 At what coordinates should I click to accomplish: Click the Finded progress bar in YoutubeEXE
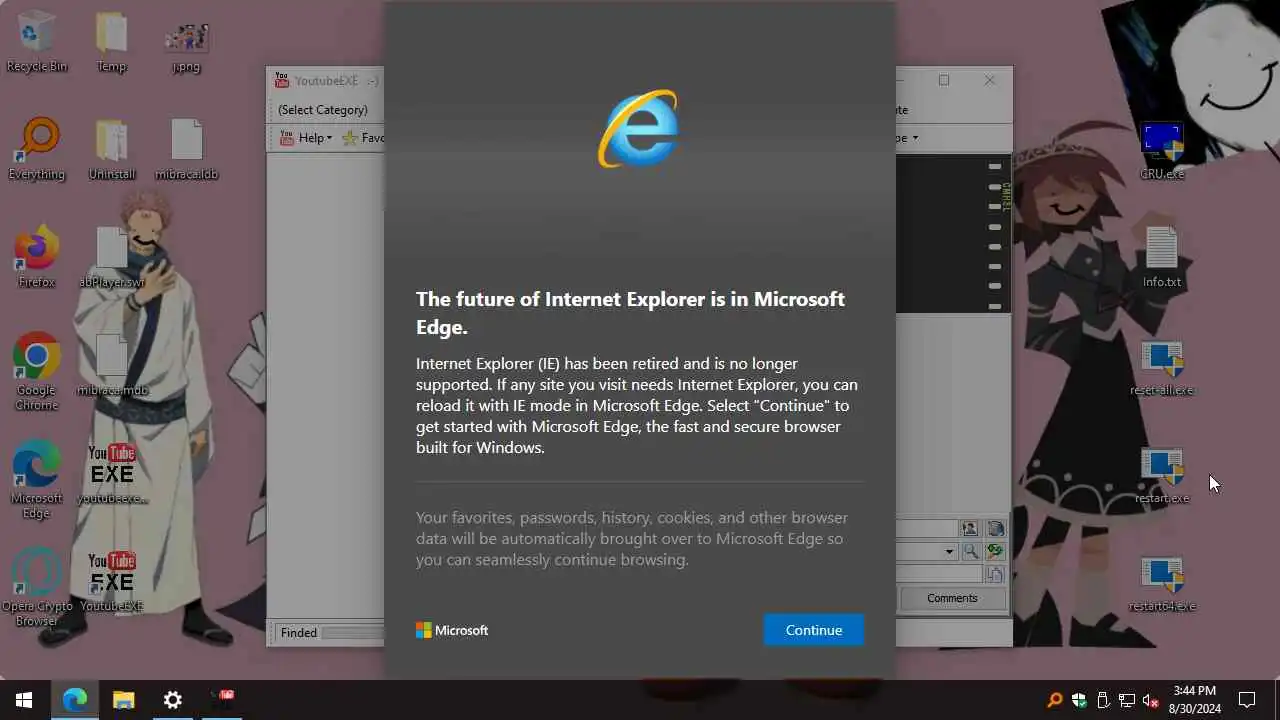click(352, 633)
